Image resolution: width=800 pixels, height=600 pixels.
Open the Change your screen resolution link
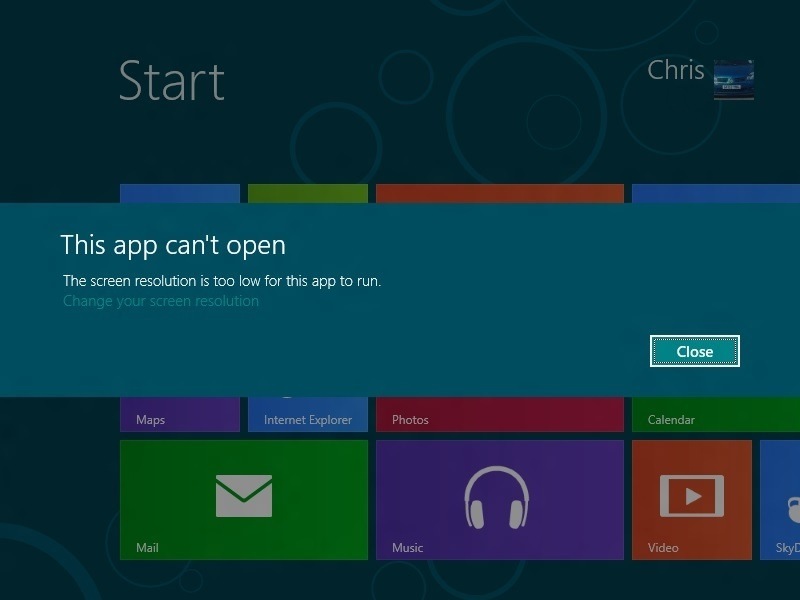pos(161,301)
